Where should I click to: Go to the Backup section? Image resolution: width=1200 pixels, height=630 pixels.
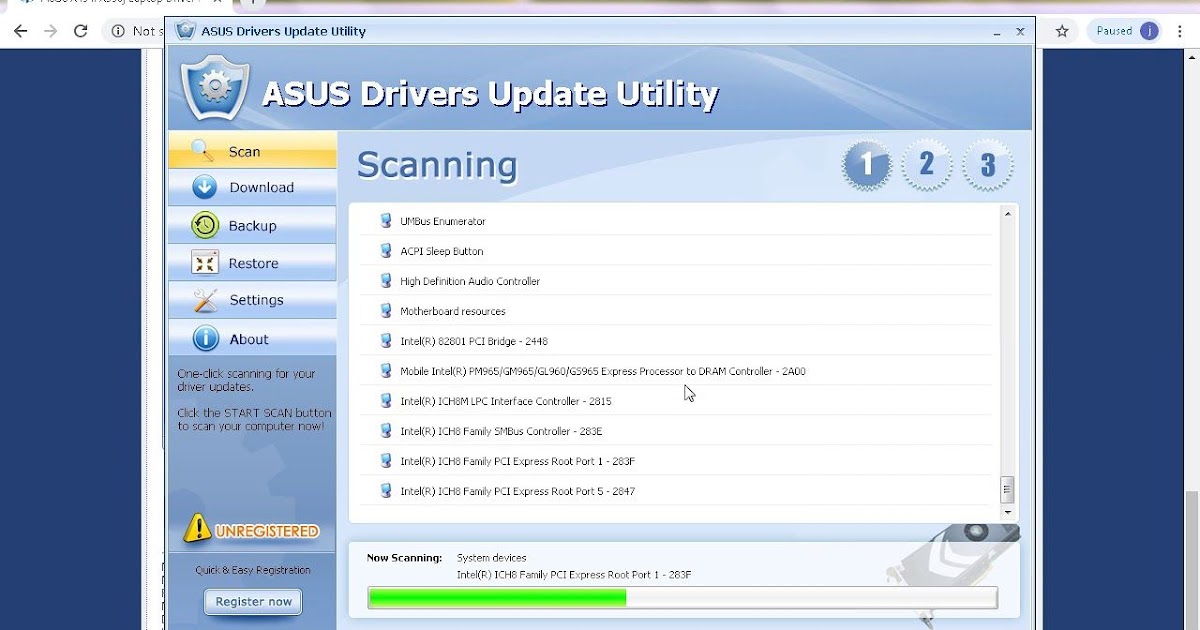tap(252, 225)
